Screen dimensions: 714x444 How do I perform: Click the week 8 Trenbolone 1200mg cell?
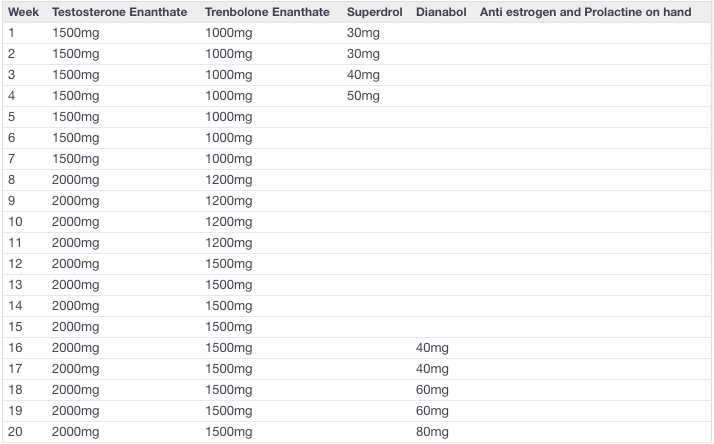coord(228,180)
